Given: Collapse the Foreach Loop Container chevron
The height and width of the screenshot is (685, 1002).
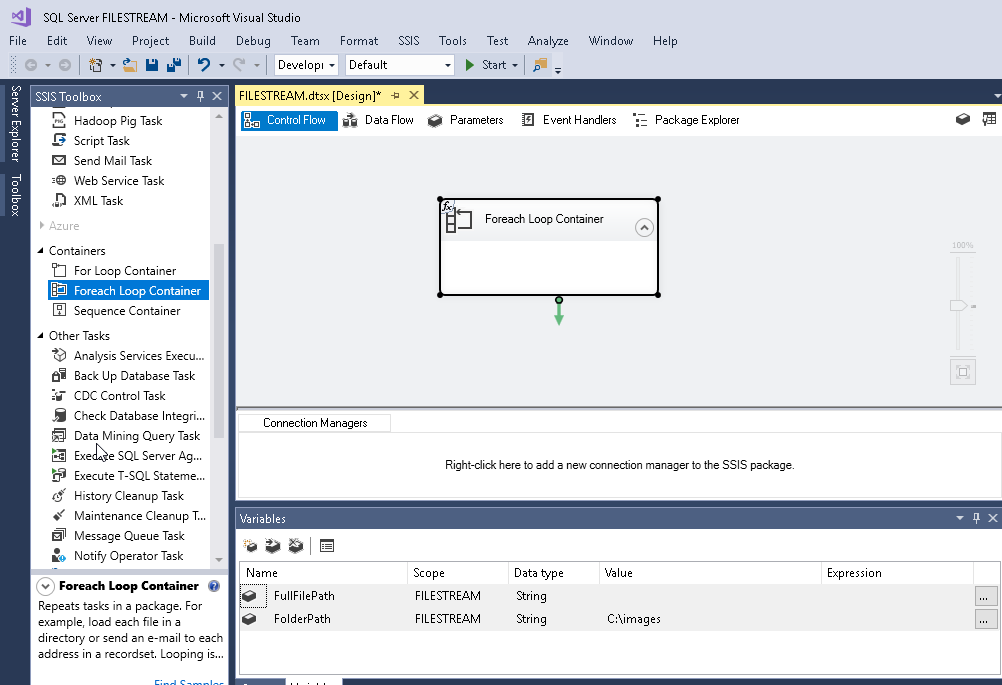Looking at the screenshot, I should 645,228.
